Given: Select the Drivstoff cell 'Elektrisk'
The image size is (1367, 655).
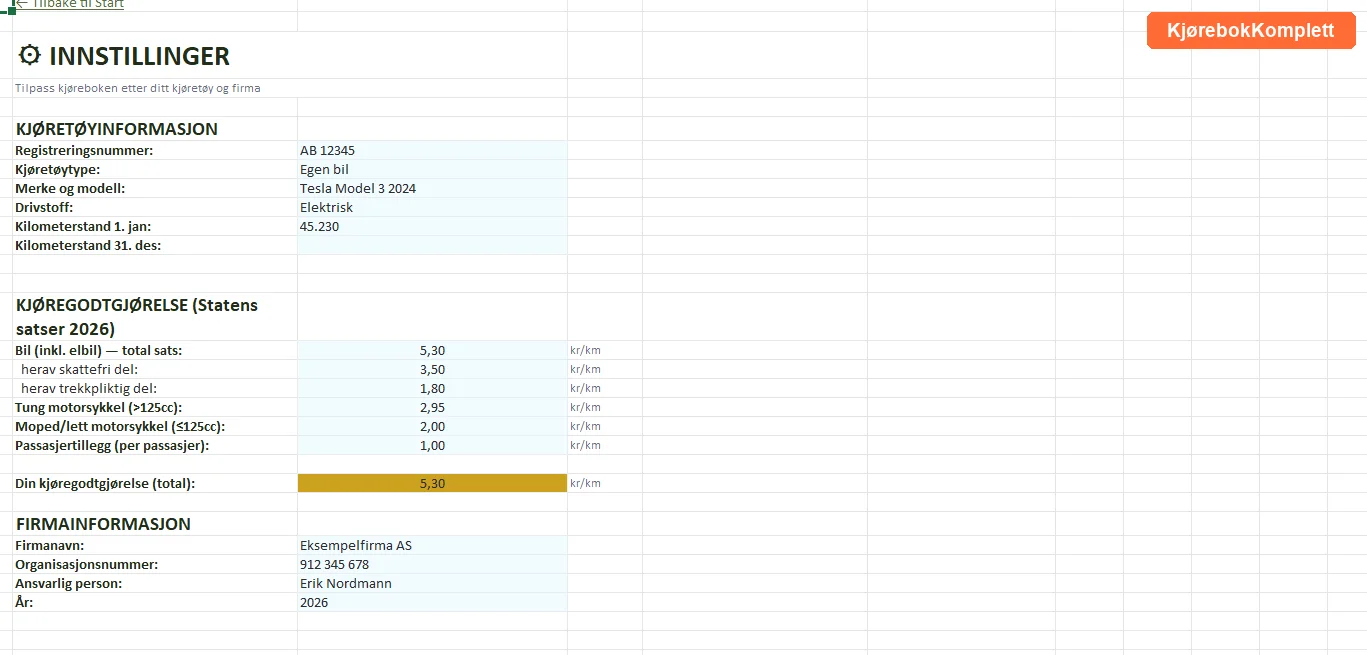Looking at the screenshot, I should click(x=432, y=208).
